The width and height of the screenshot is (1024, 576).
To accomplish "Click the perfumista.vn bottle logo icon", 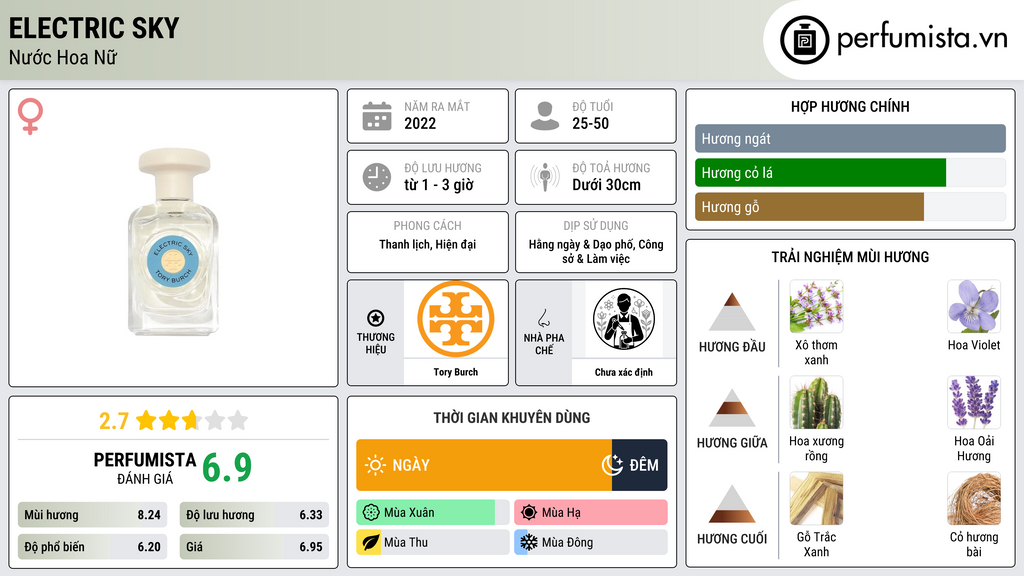I will coord(804,40).
